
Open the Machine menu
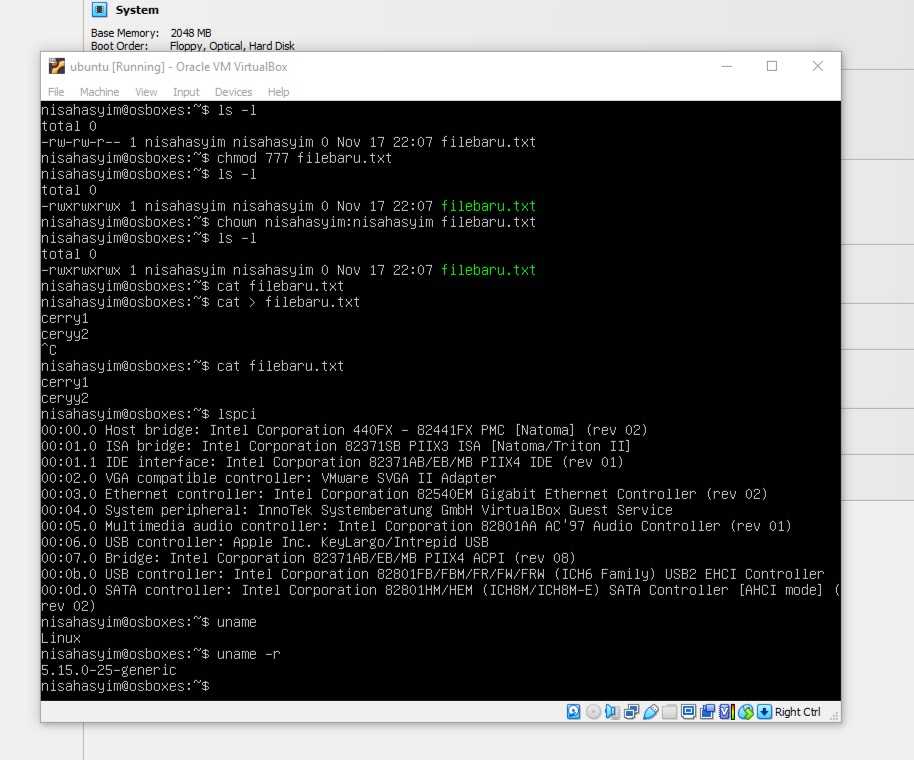(100, 92)
